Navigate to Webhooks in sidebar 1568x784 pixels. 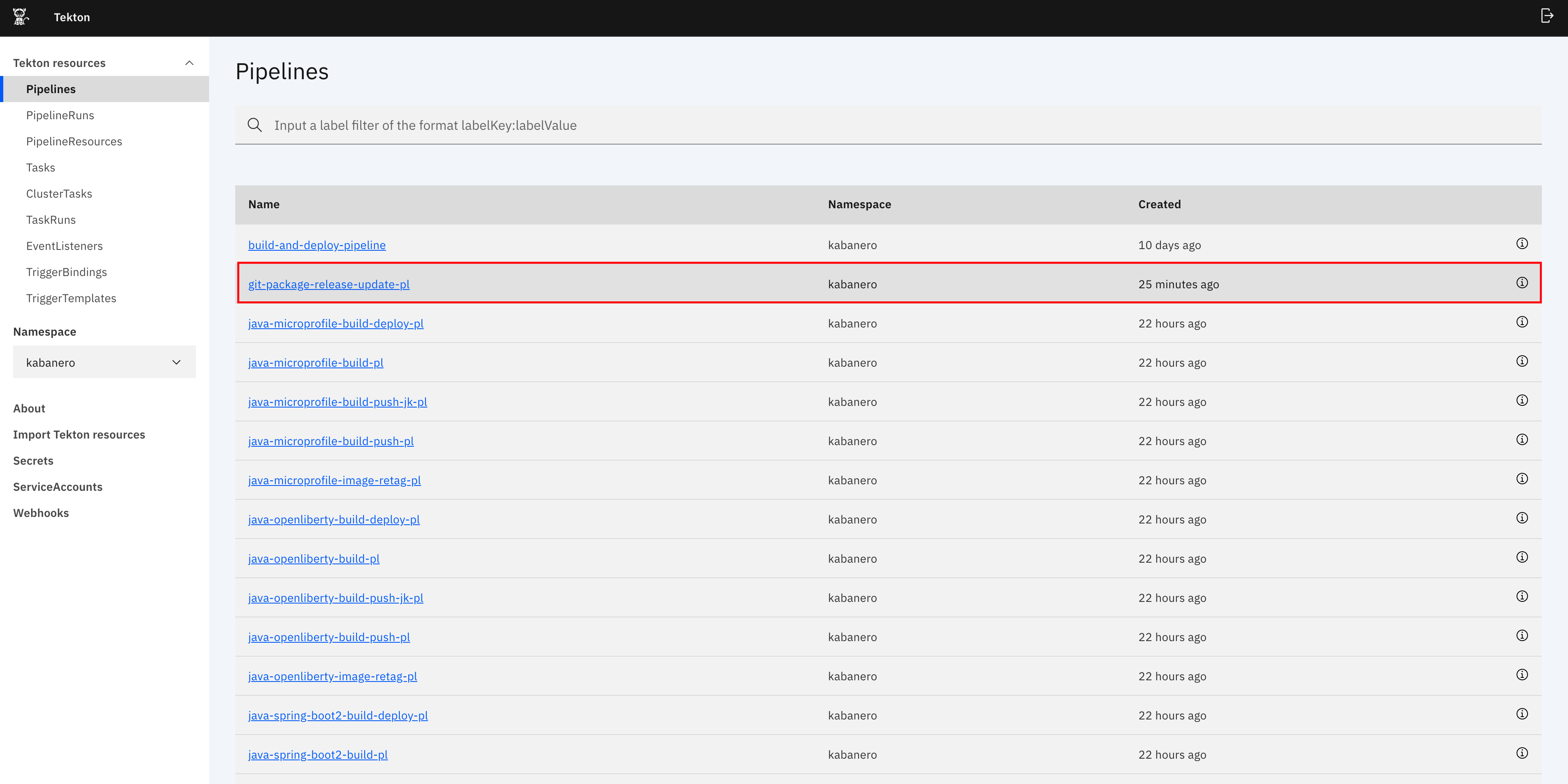[41, 513]
